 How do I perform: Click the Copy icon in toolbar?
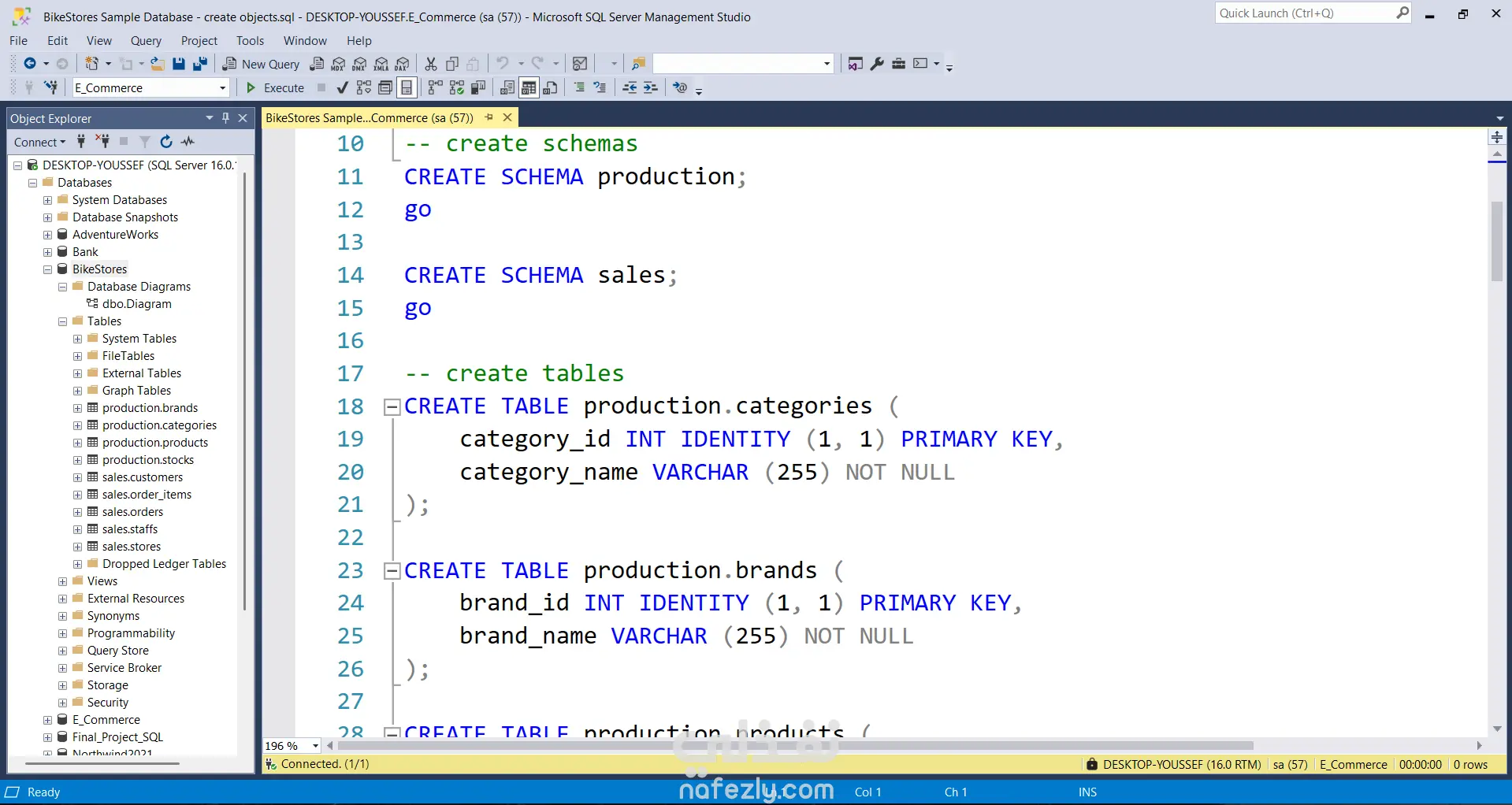[x=452, y=64]
